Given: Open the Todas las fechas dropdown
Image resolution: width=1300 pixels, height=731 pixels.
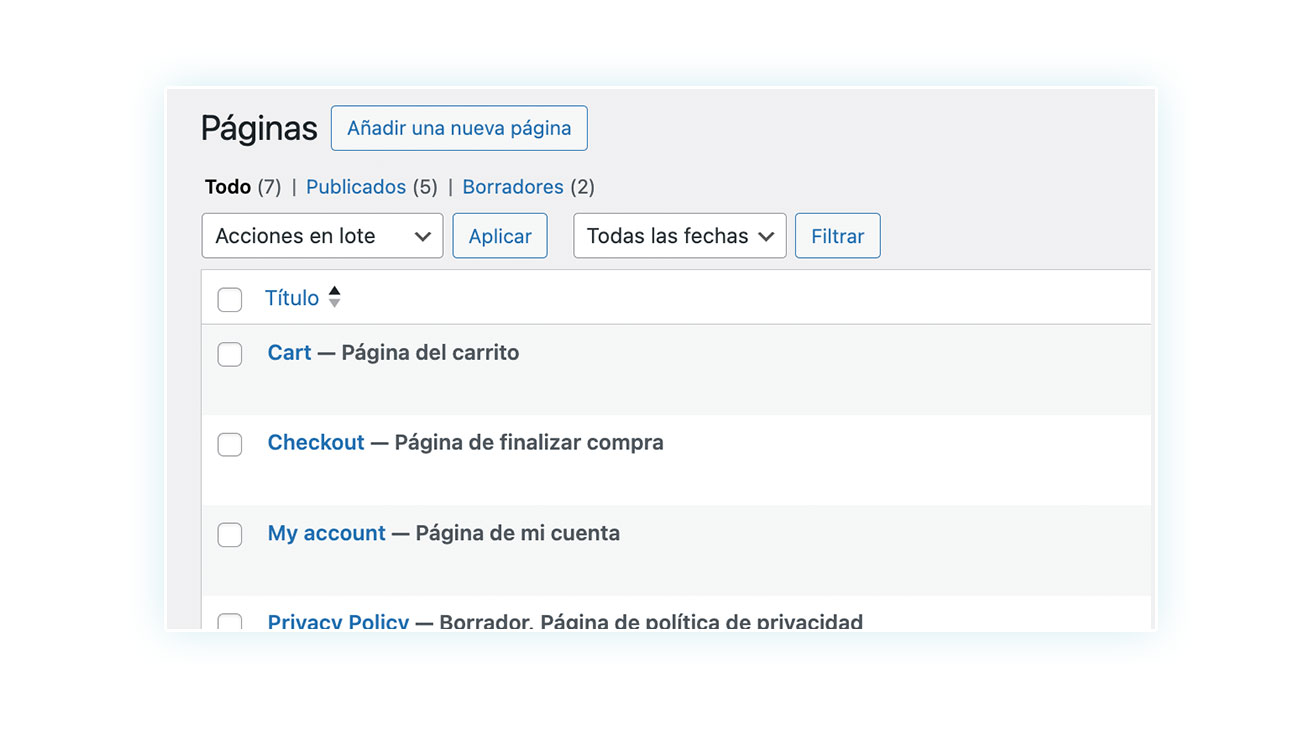Looking at the screenshot, I should (x=680, y=236).
